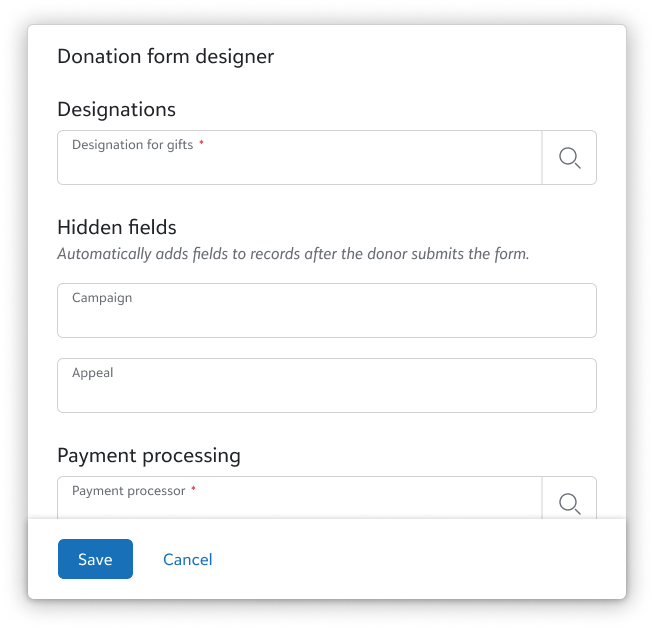The height and width of the screenshot is (629, 654).
Task: Click the word Automatically in the helper text
Action: [x=101, y=254]
